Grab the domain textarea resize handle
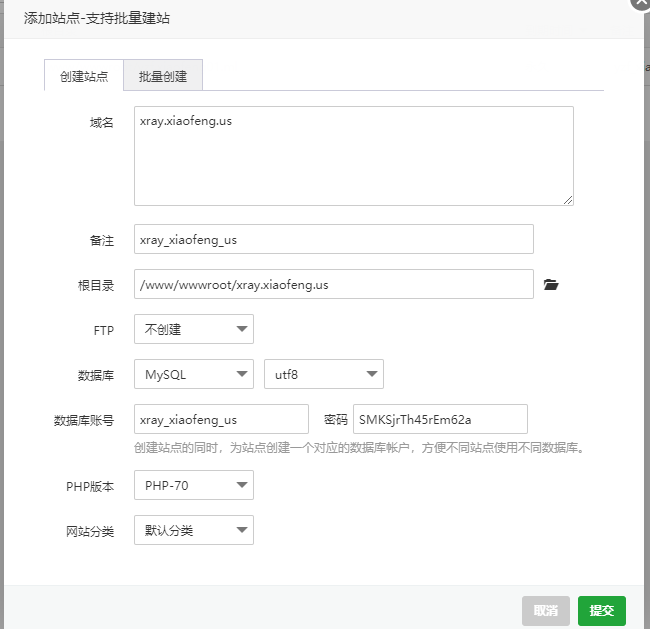The width and height of the screenshot is (650, 629). point(568,200)
